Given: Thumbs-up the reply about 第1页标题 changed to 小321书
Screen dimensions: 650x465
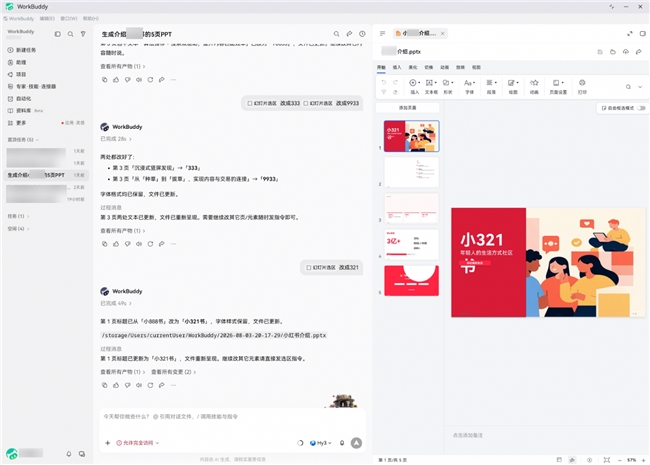Looking at the screenshot, I should (116, 385).
